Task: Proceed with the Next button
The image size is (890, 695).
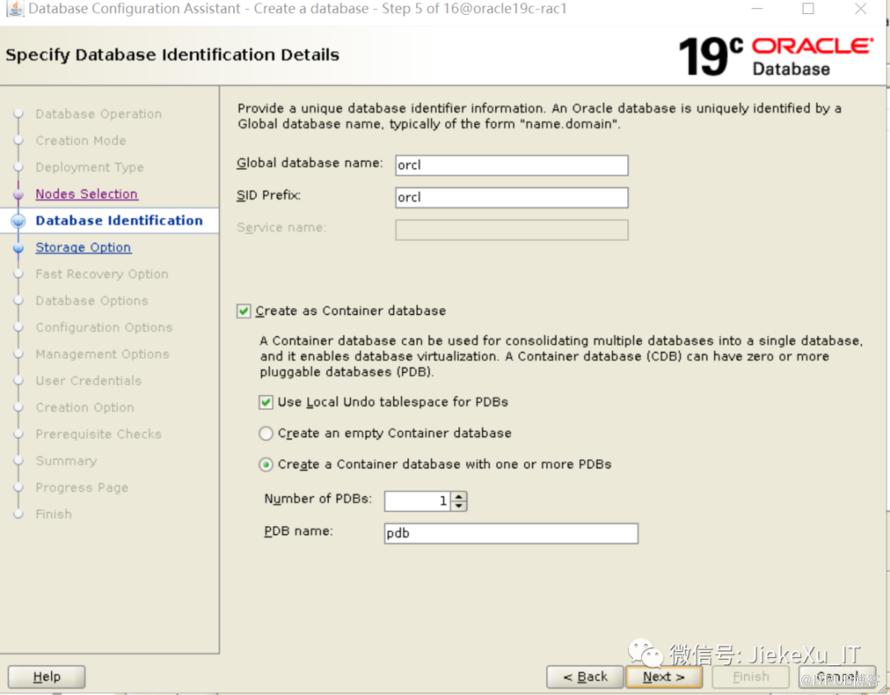Action: point(664,677)
